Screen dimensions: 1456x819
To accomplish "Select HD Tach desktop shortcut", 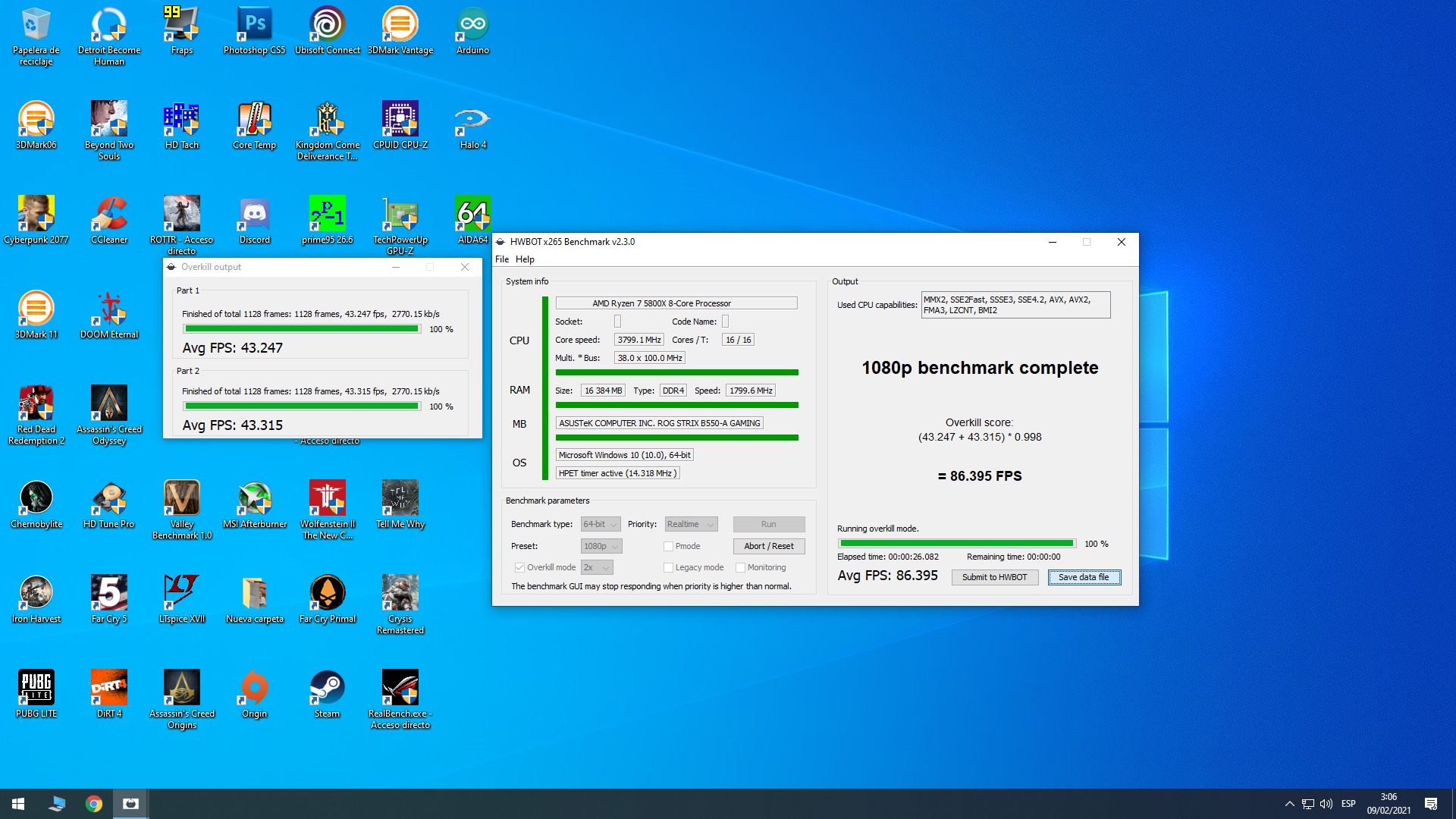I will click(x=182, y=126).
